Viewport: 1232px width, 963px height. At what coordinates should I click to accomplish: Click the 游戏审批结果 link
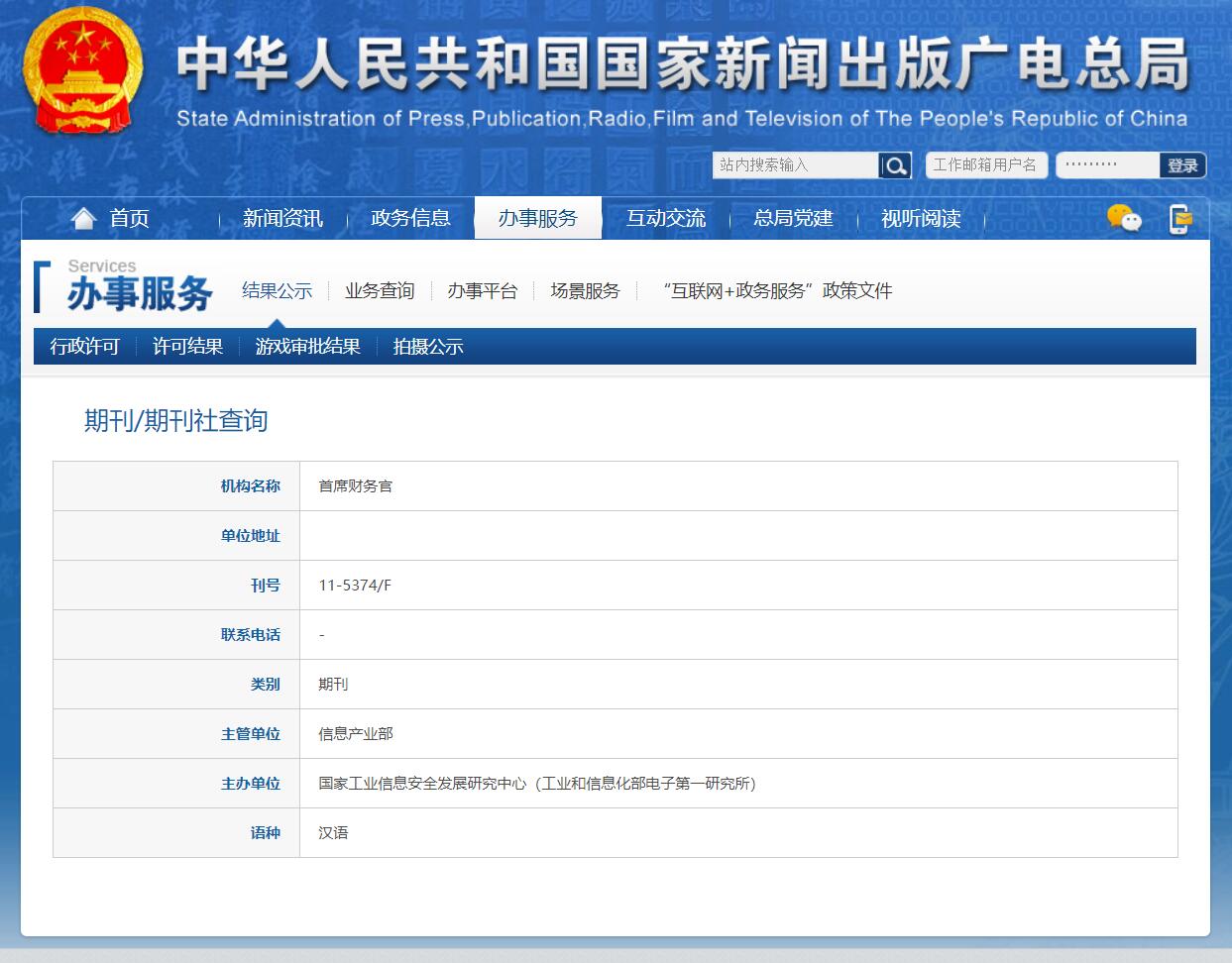tap(307, 347)
